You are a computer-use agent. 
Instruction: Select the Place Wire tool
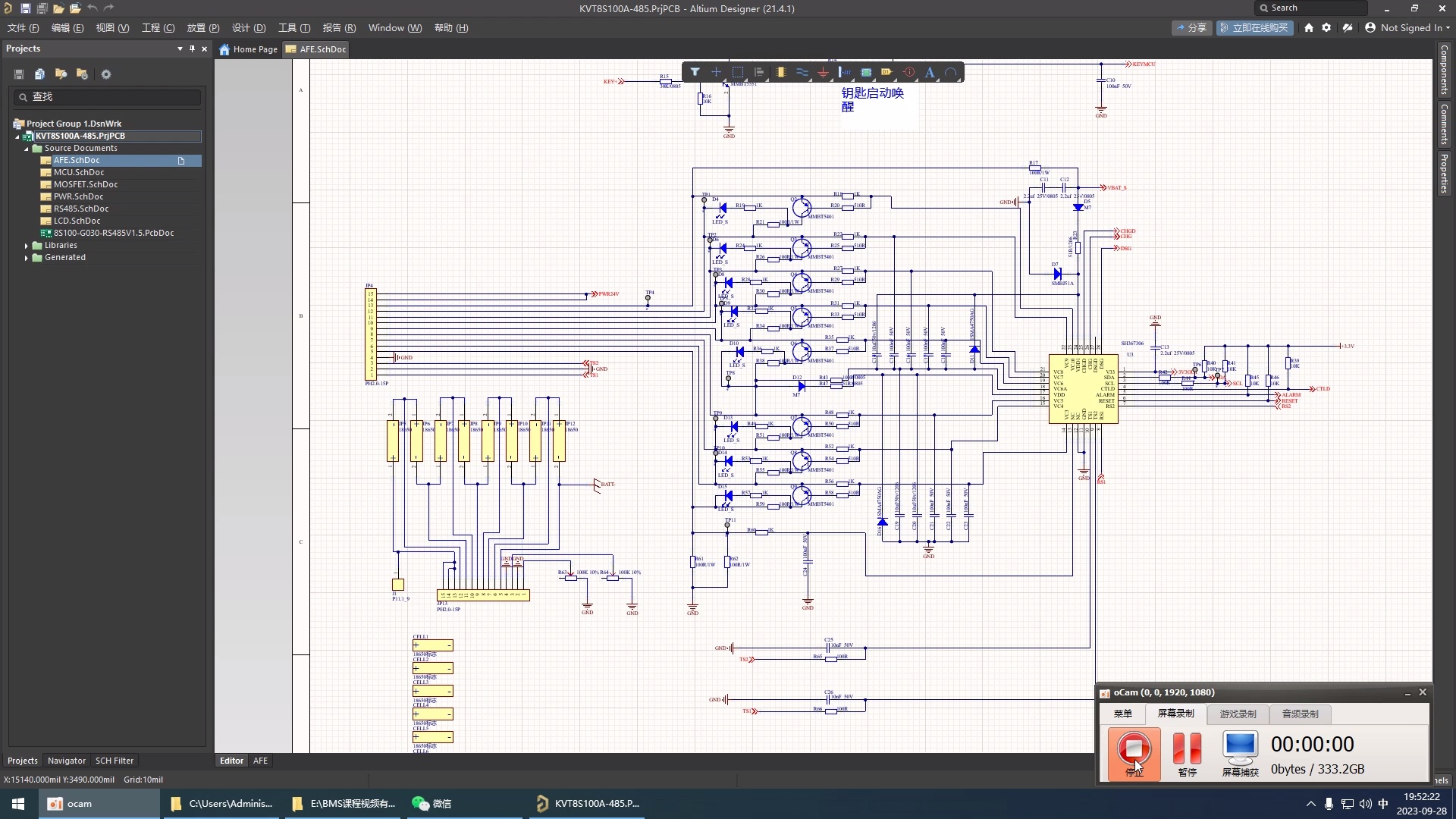click(802, 72)
